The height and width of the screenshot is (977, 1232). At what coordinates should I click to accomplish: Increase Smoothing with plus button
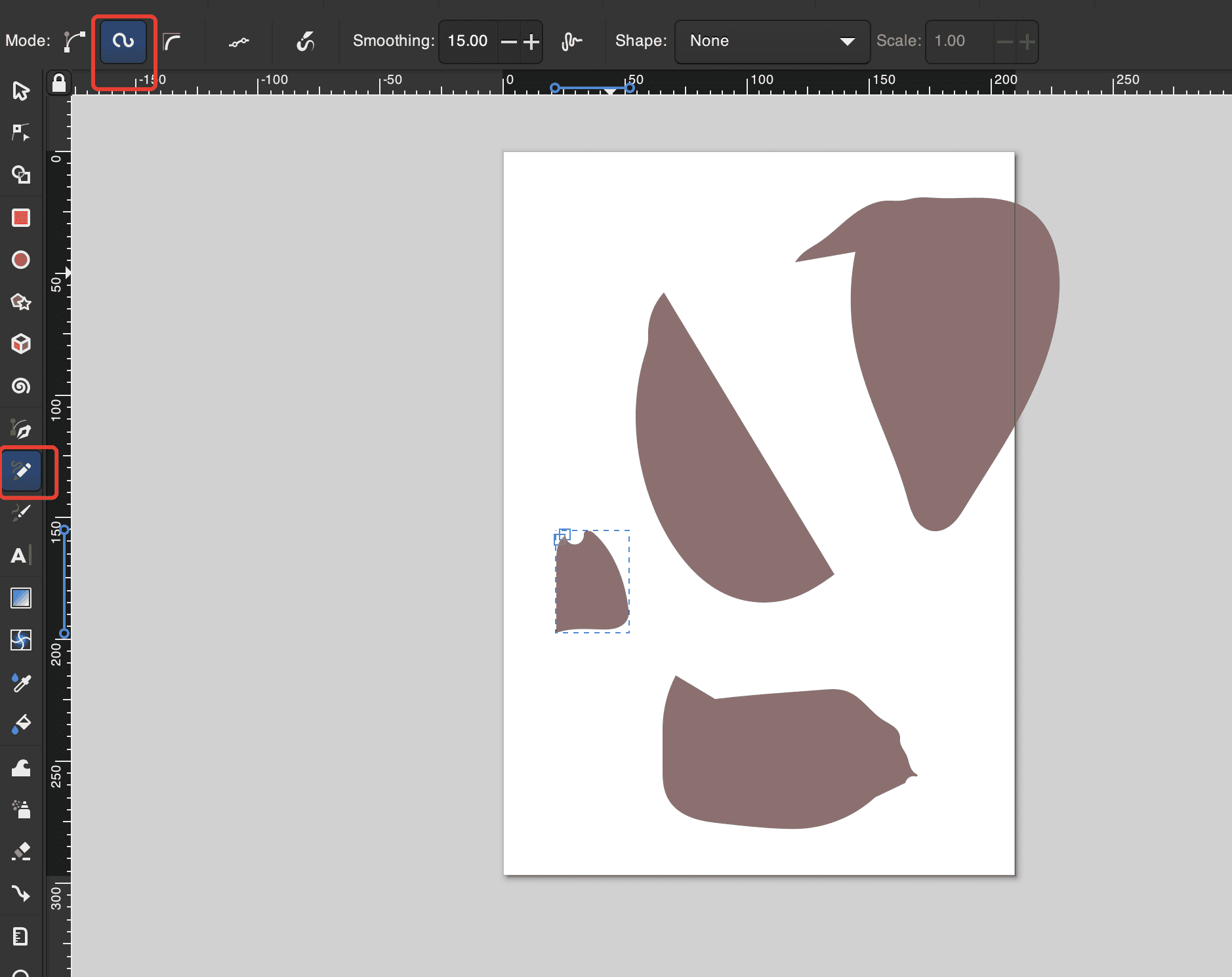tap(531, 42)
